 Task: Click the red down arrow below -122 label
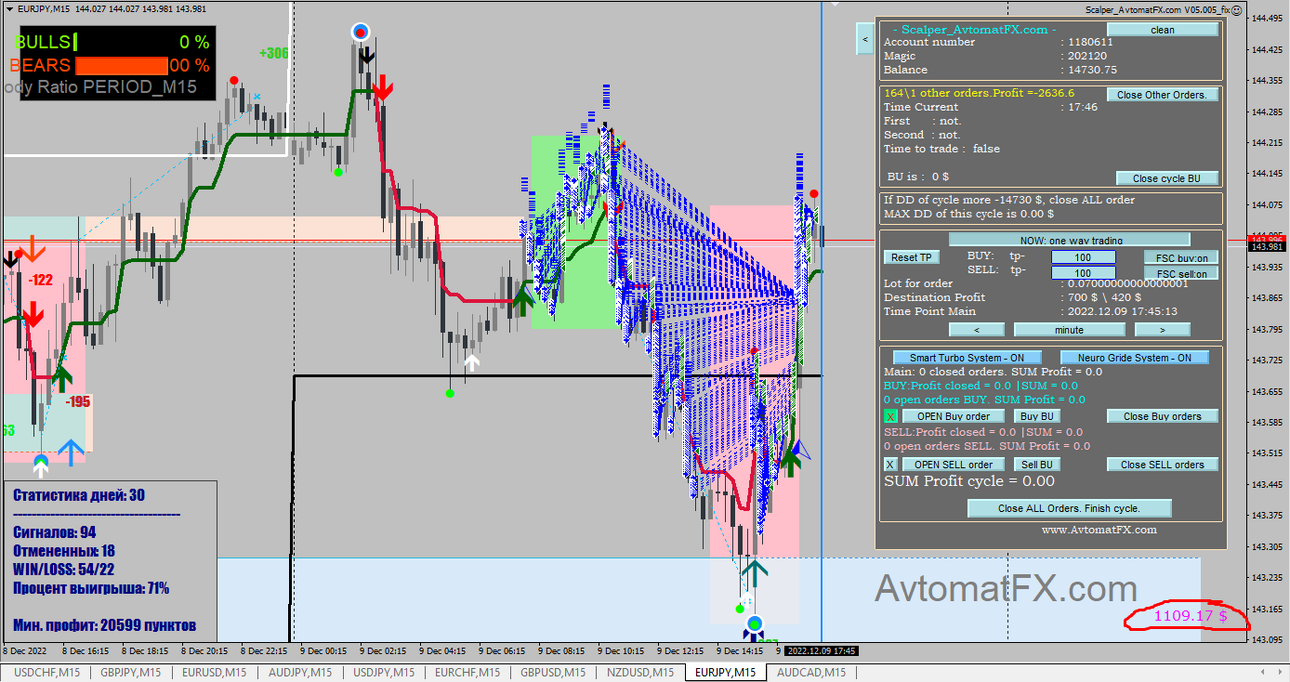[32, 316]
